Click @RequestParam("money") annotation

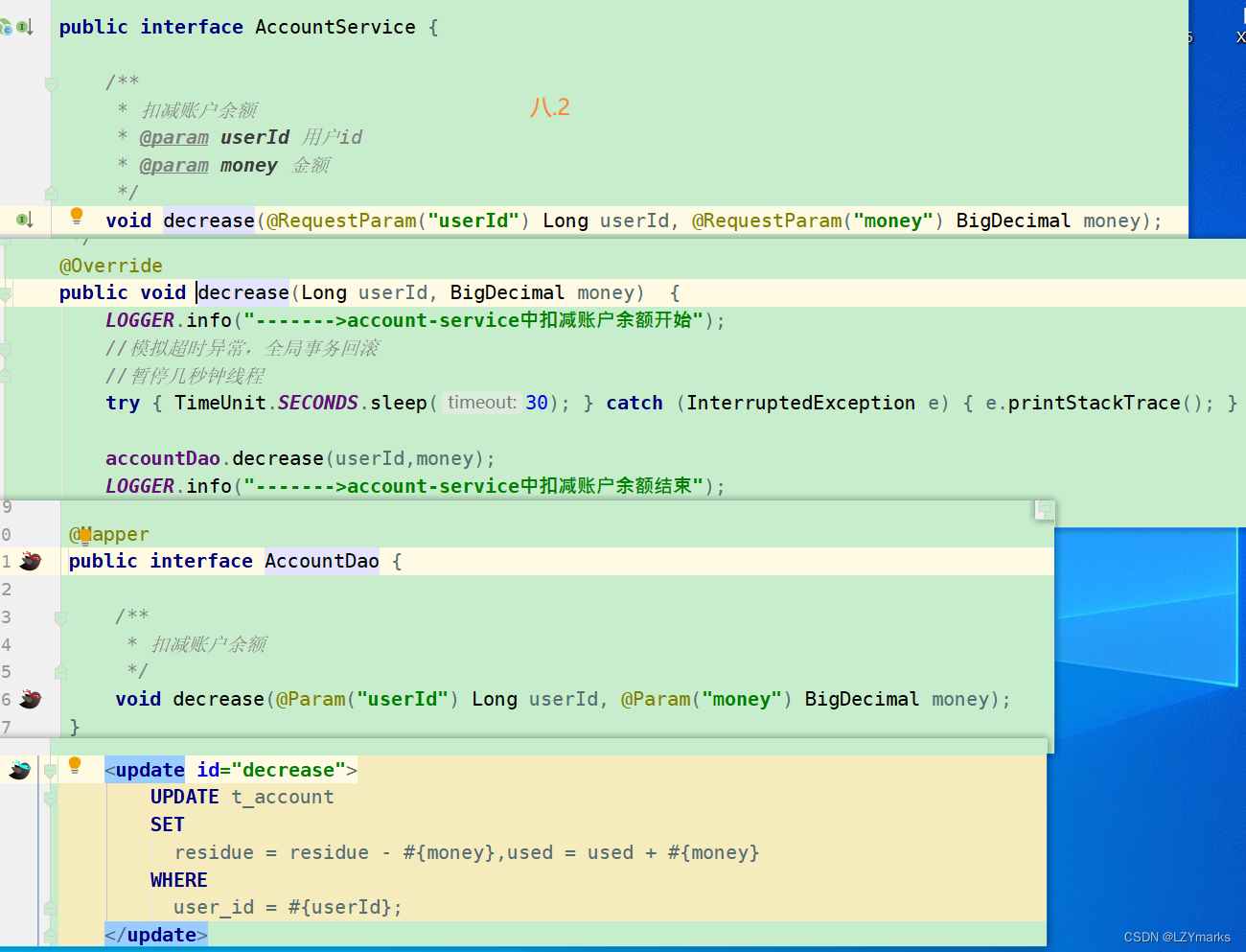(x=818, y=221)
